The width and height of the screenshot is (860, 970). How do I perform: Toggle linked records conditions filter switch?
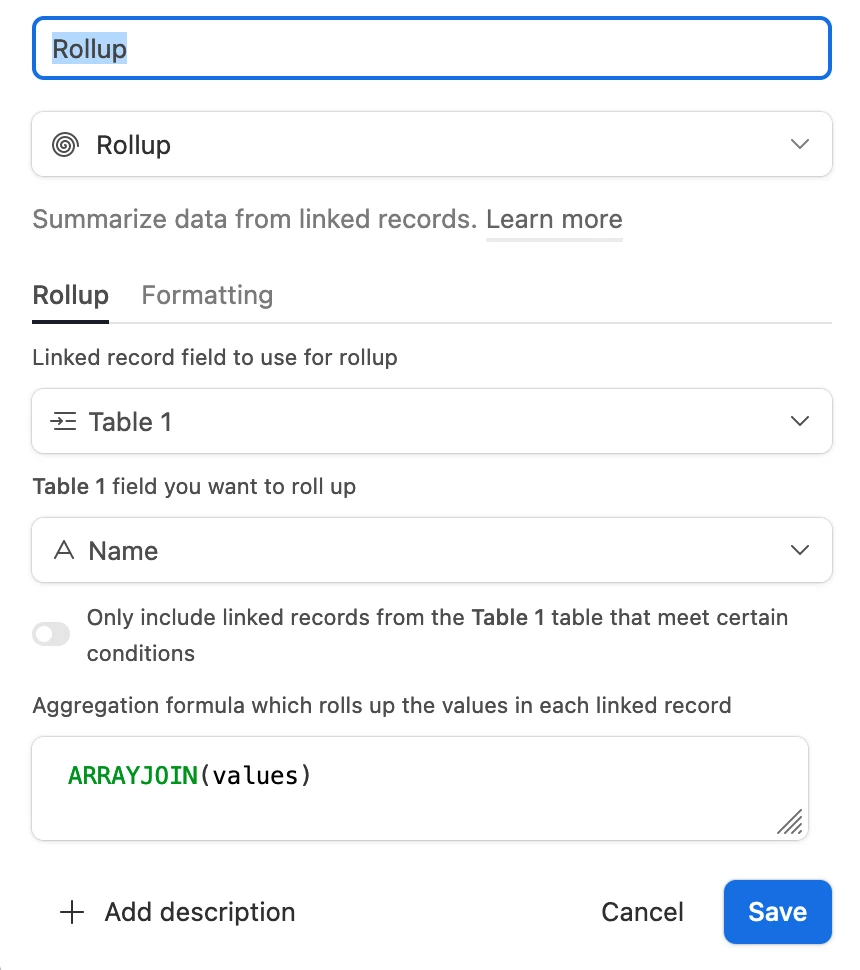[51, 634]
